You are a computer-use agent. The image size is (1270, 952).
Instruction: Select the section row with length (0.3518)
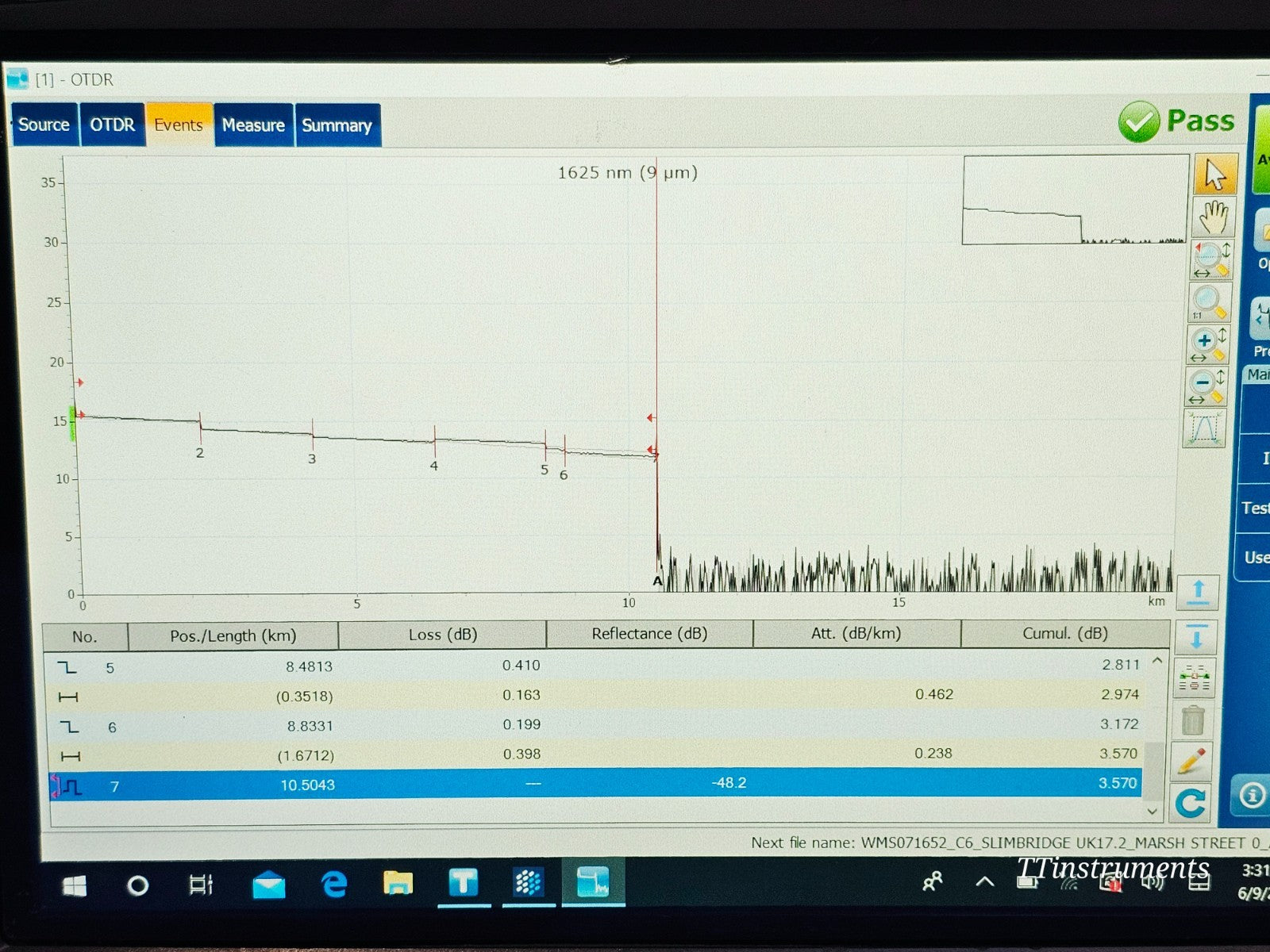(595, 695)
